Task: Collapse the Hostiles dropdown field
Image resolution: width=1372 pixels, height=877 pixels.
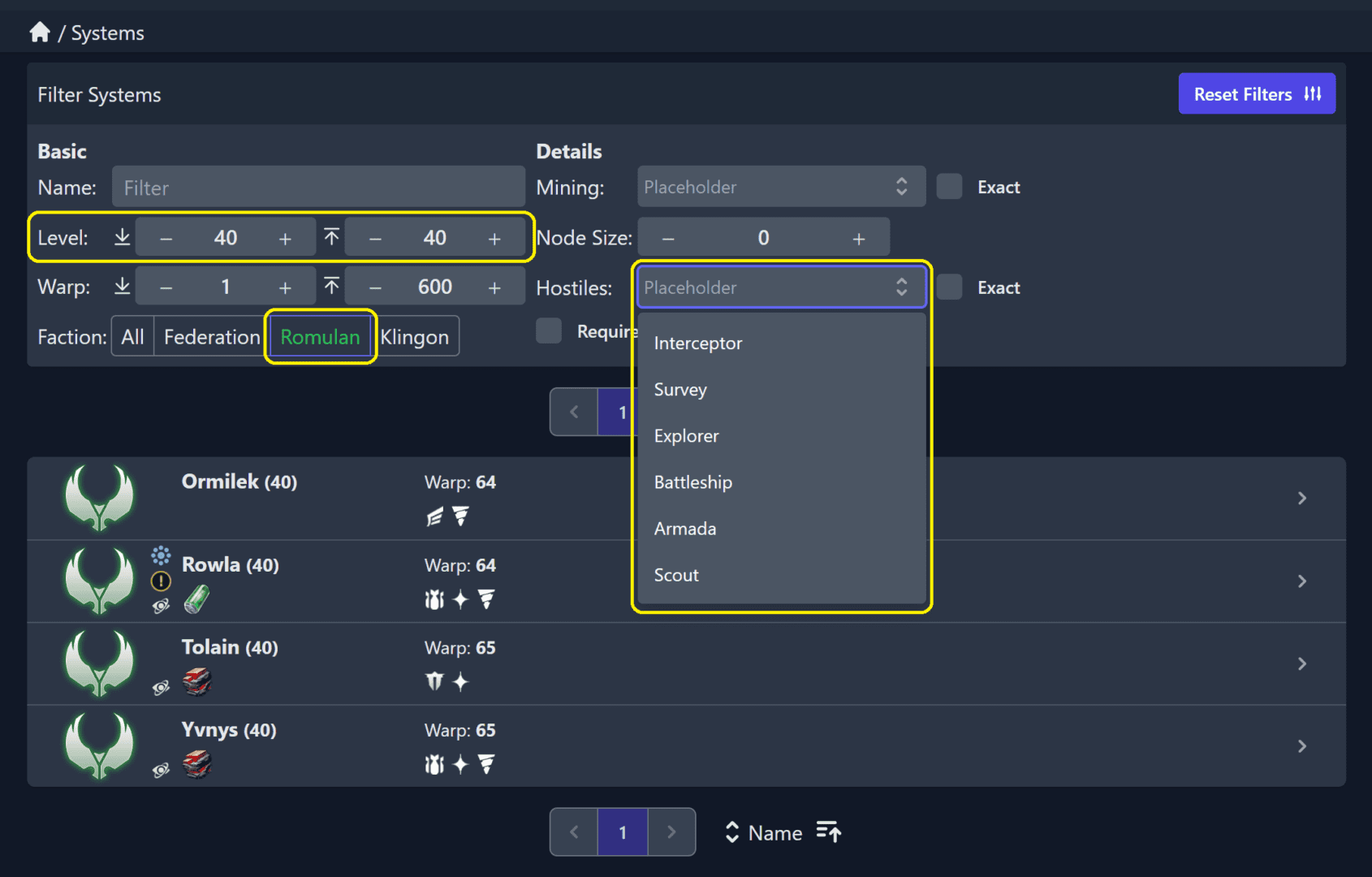Action: 780,287
